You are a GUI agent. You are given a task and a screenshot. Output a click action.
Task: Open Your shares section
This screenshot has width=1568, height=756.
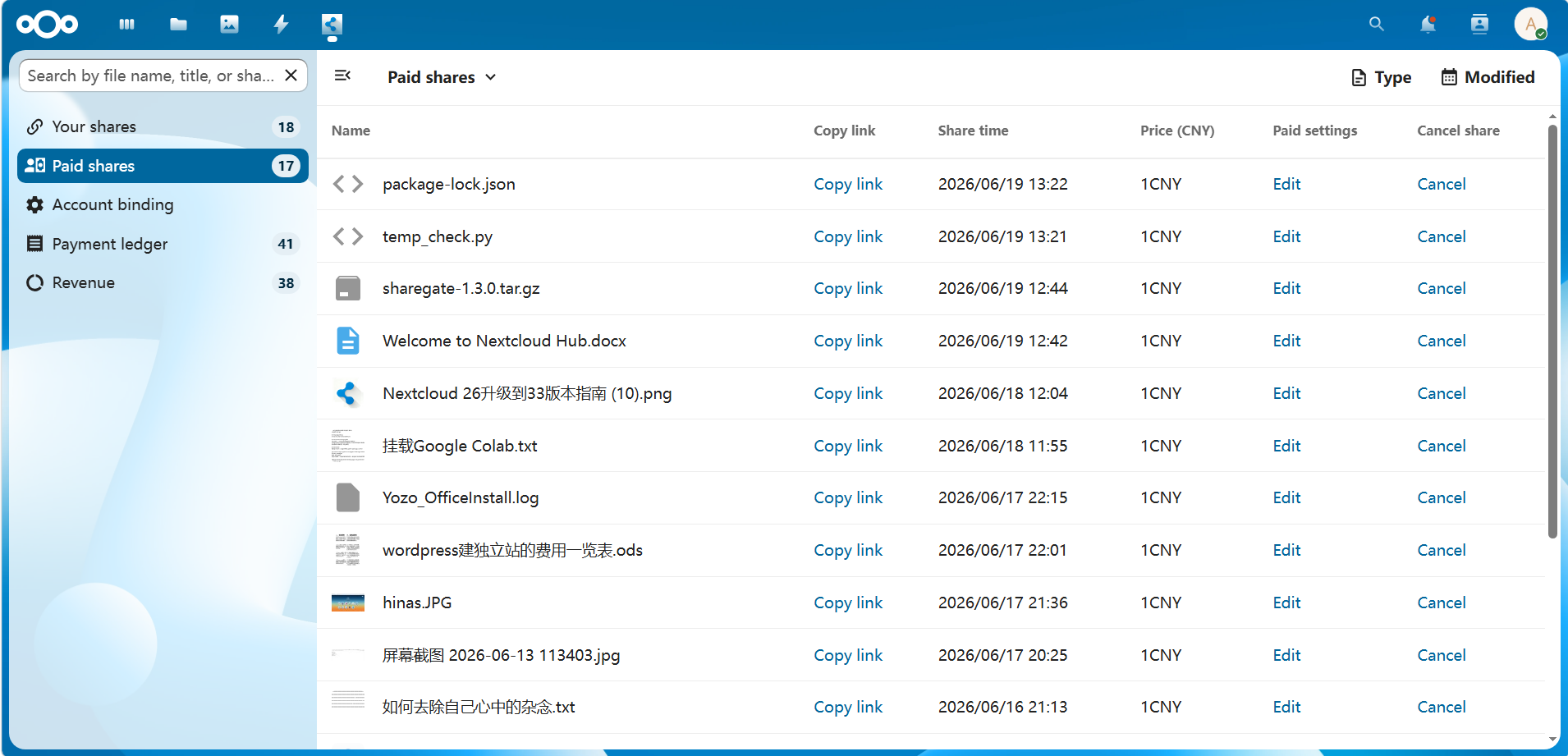tap(163, 126)
